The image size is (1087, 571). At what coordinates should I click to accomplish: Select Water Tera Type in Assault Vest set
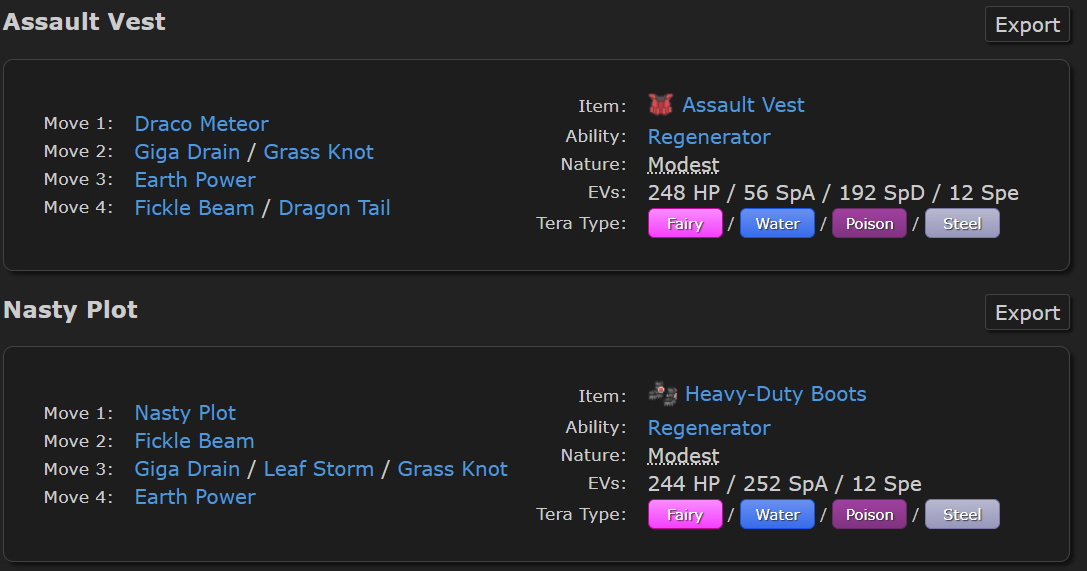(x=777, y=224)
